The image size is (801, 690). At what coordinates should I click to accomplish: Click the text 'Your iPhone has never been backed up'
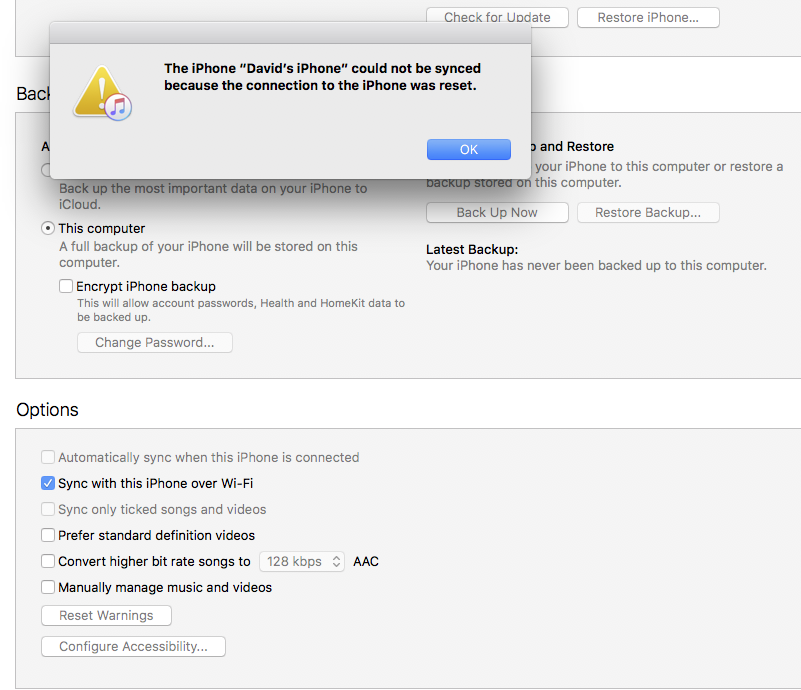click(x=596, y=266)
